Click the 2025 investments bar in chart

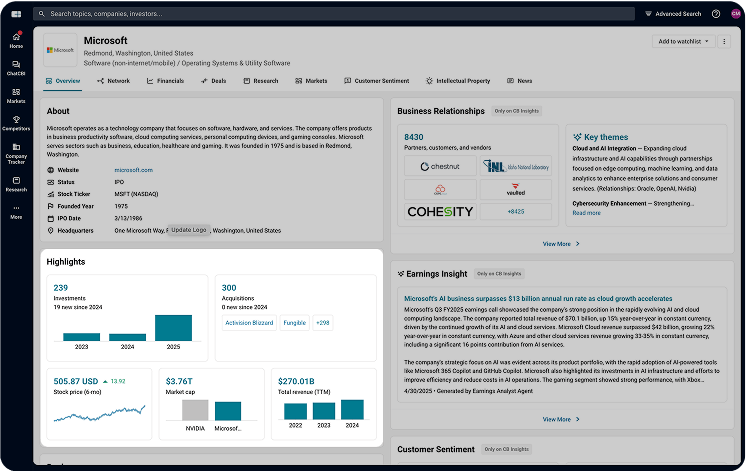coord(173,328)
